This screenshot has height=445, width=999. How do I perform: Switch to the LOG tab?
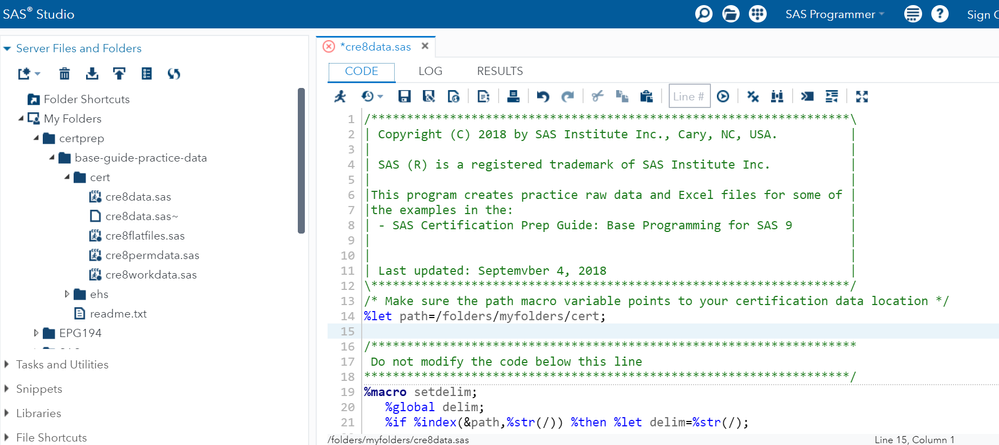point(430,71)
